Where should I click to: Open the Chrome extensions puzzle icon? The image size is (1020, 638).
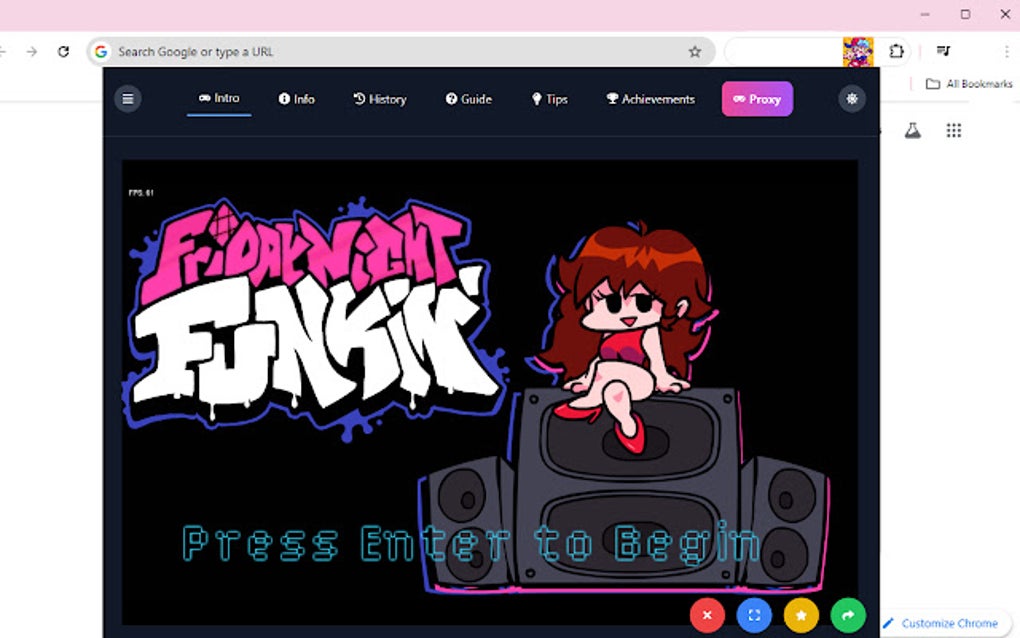896,51
